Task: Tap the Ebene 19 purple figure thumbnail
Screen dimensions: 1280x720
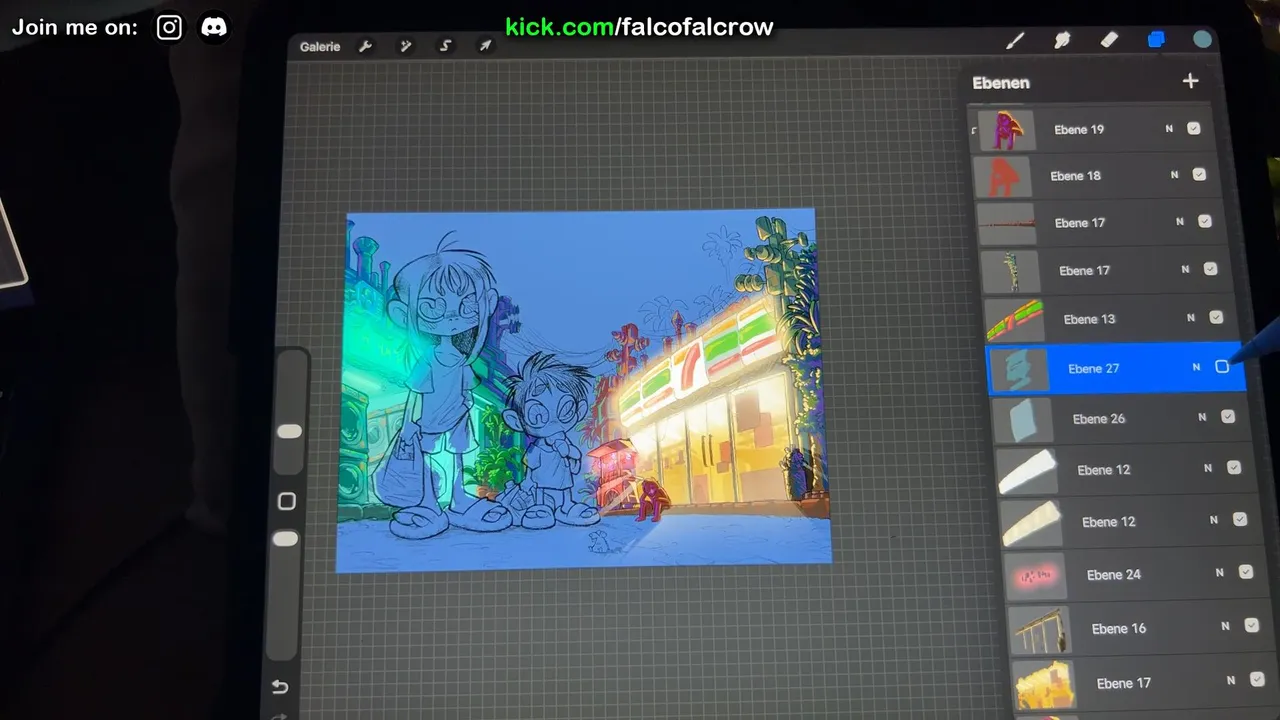Action: [x=1006, y=130]
